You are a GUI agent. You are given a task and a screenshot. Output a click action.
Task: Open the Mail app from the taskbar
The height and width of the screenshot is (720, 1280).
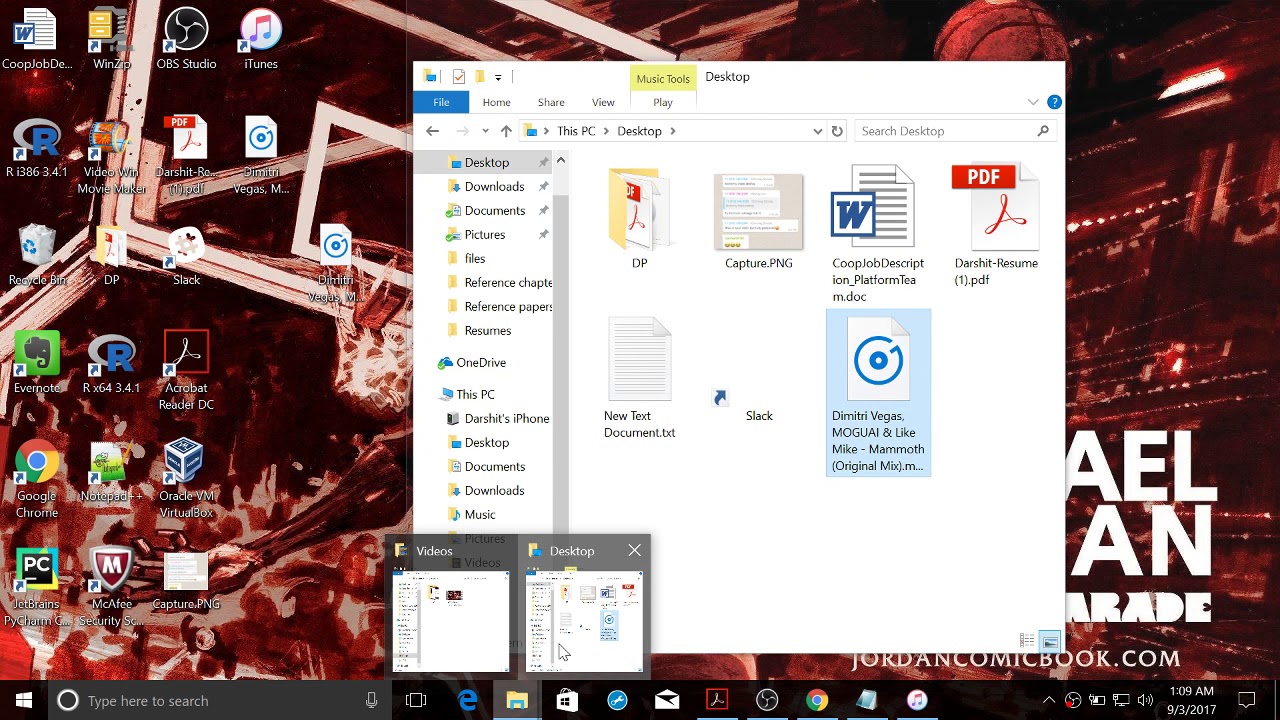[667, 701]
